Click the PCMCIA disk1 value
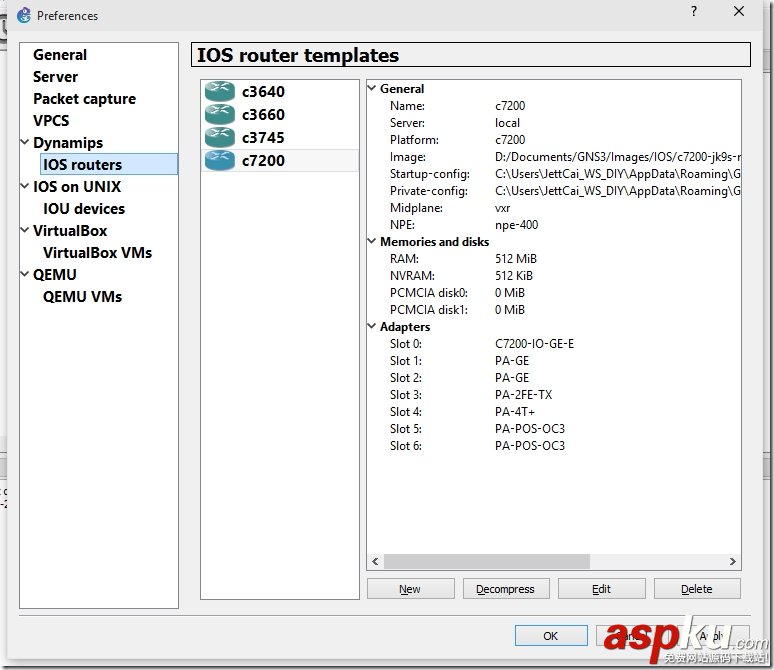Image resolution: width=774 pixels, height=670 pixels. pos(510,310)
